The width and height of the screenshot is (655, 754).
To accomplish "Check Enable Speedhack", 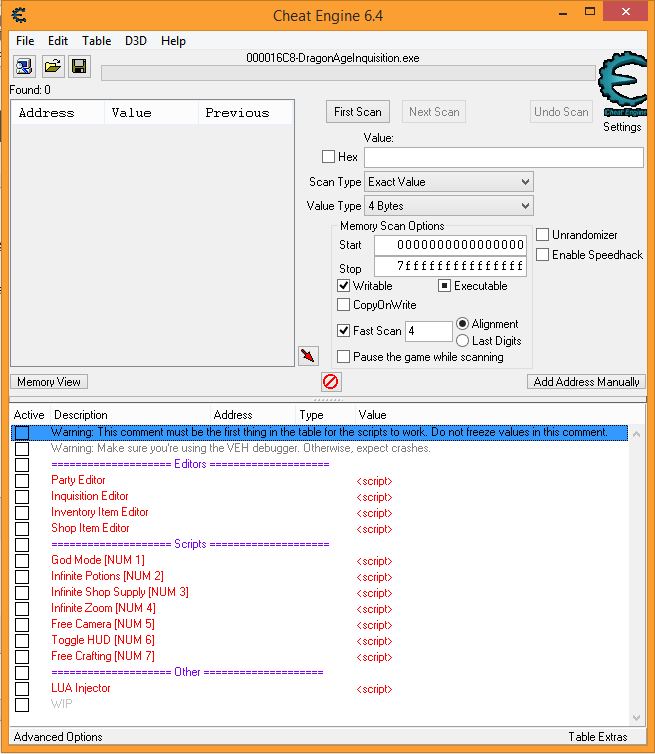I will (542, 254).
